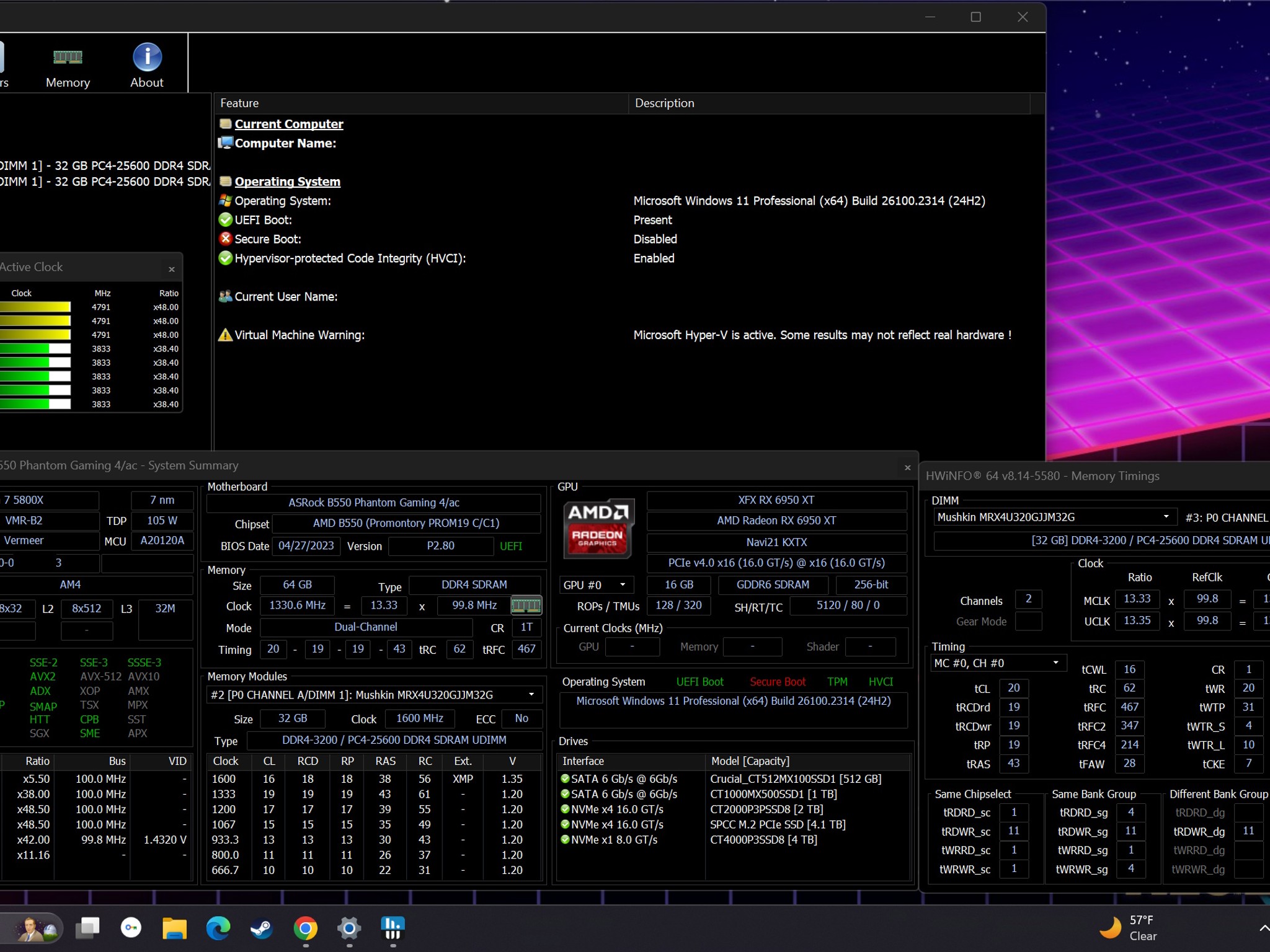Open the weather widget showing 57°F Clear

1129,928
